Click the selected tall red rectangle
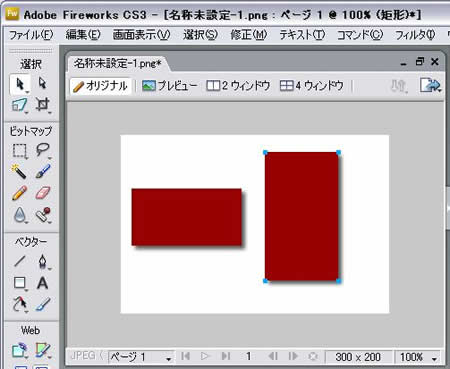The height and width of the screenshot is (369, 450). pyautogui.click(x=302, y=217)
